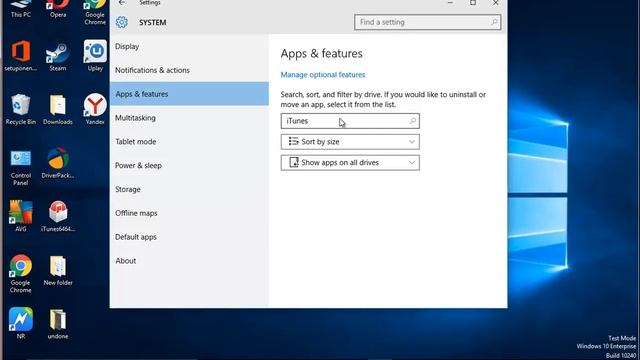Launch the Yandex browser shortcut
Screen dimensions: 640x360
[x=95, y=109]
